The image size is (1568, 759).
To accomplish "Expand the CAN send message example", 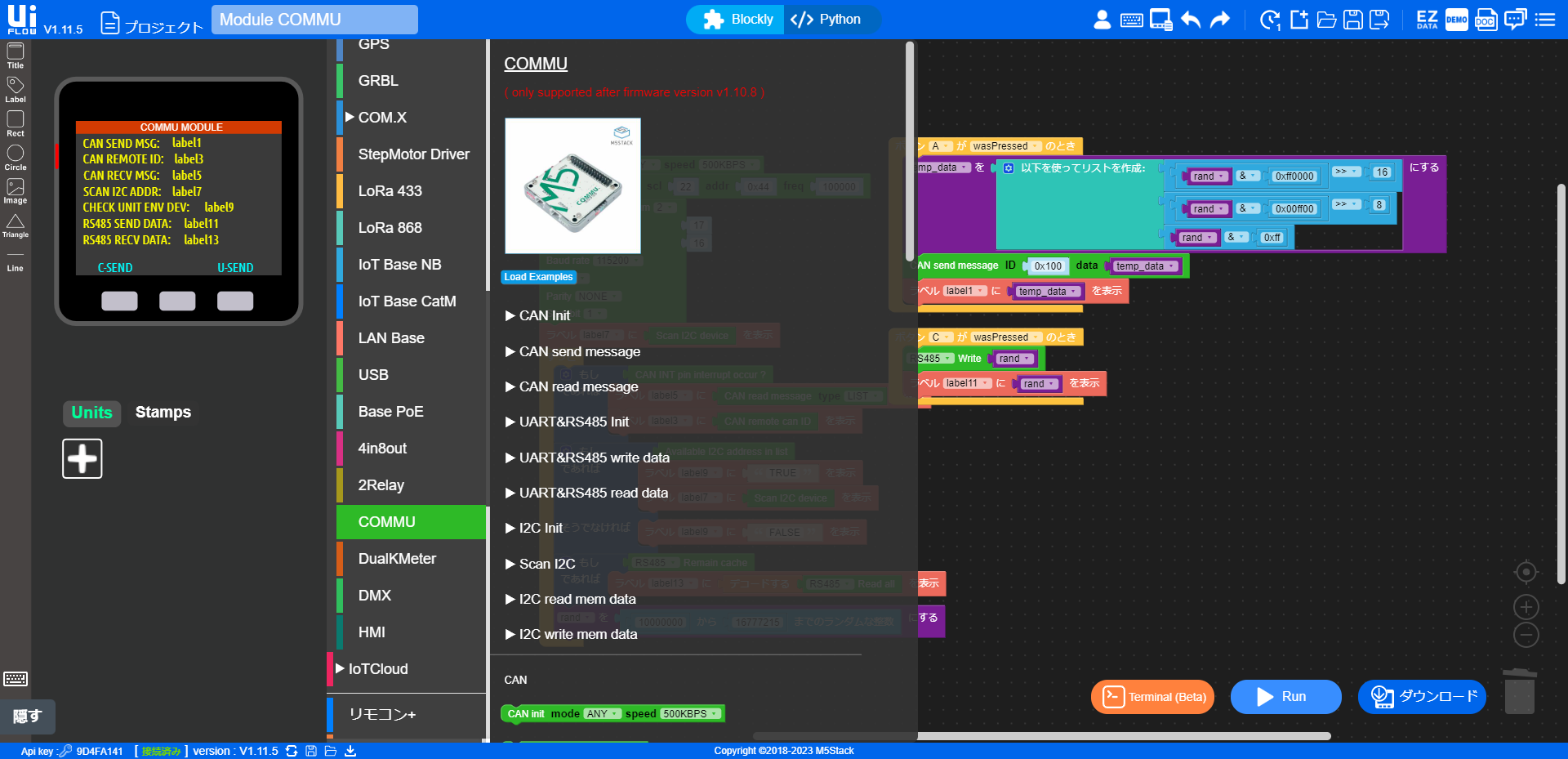I will (572, 351).
